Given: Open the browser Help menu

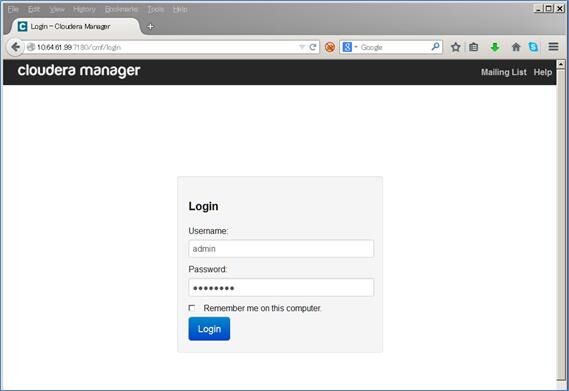Looking at the screenshot, I should [180, 9].
